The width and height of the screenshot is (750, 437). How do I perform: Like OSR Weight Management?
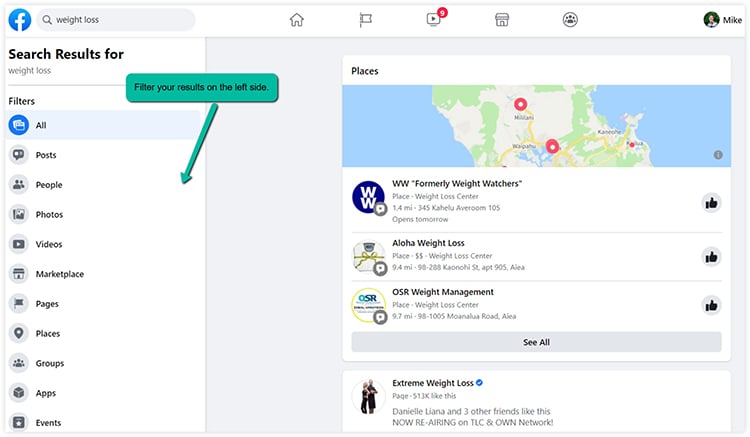tap(711, 306)
